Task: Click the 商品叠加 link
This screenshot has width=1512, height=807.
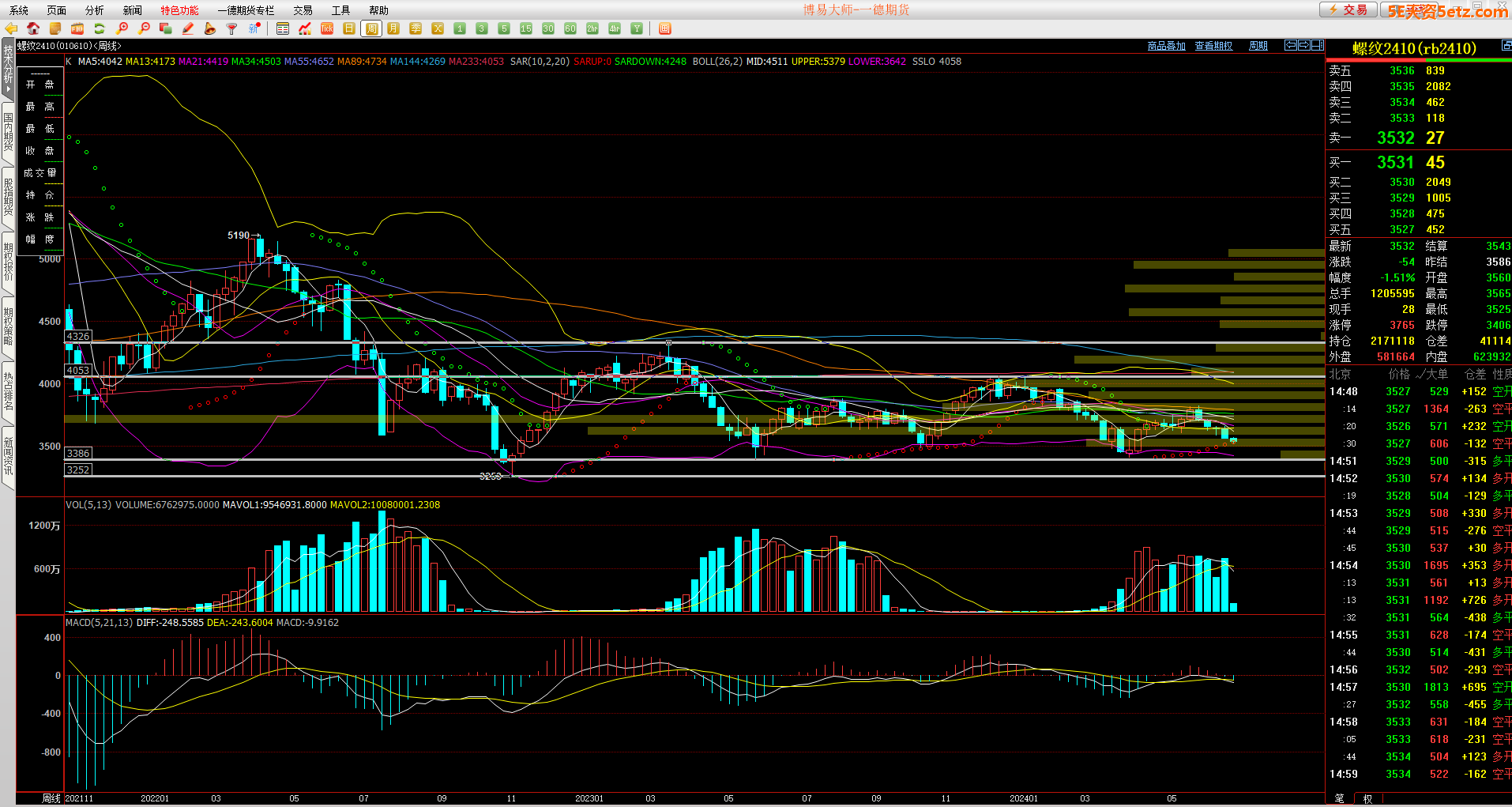Action: (1166, 46)
